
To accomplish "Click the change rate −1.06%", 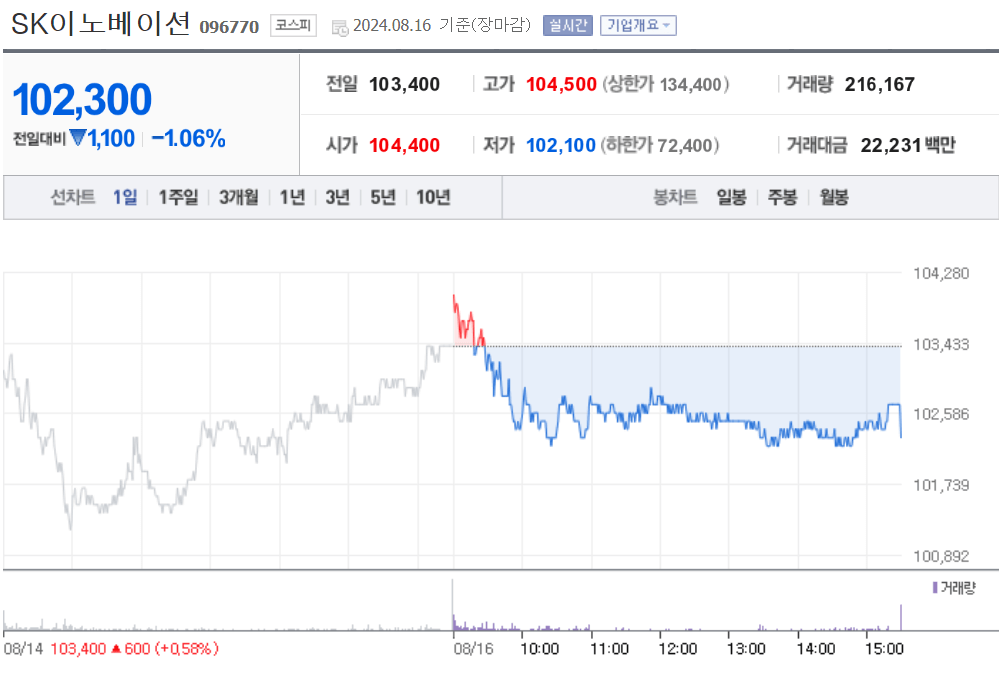I will pos(189,138).
